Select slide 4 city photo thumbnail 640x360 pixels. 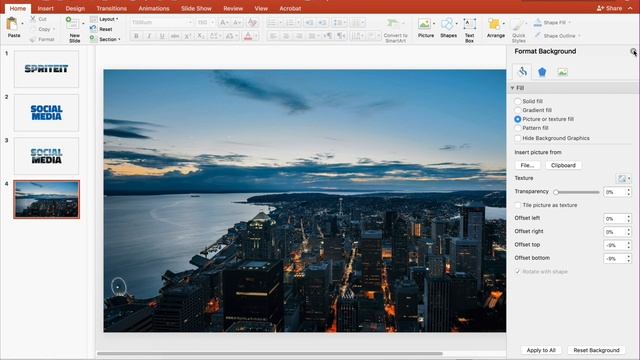[x=46, y=199]
